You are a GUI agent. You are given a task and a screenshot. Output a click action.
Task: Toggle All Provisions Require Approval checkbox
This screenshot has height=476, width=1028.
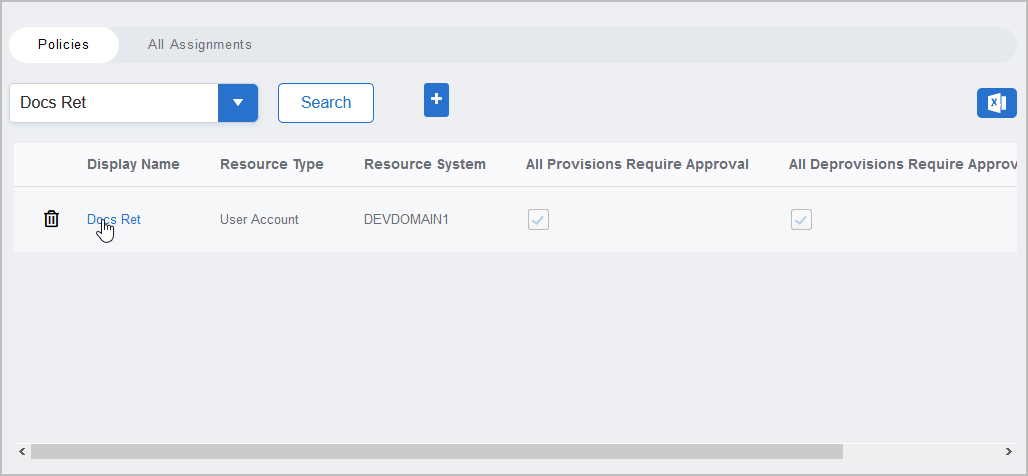click(538, 220)
